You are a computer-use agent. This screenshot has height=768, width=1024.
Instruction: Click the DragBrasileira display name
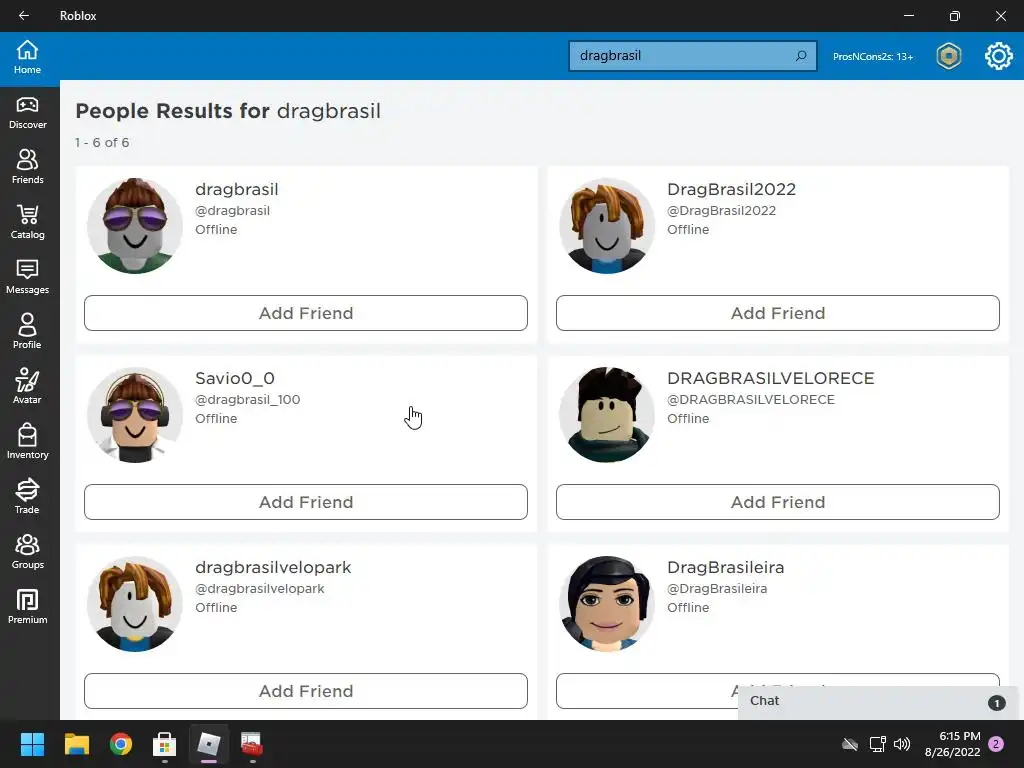(726, 568)
